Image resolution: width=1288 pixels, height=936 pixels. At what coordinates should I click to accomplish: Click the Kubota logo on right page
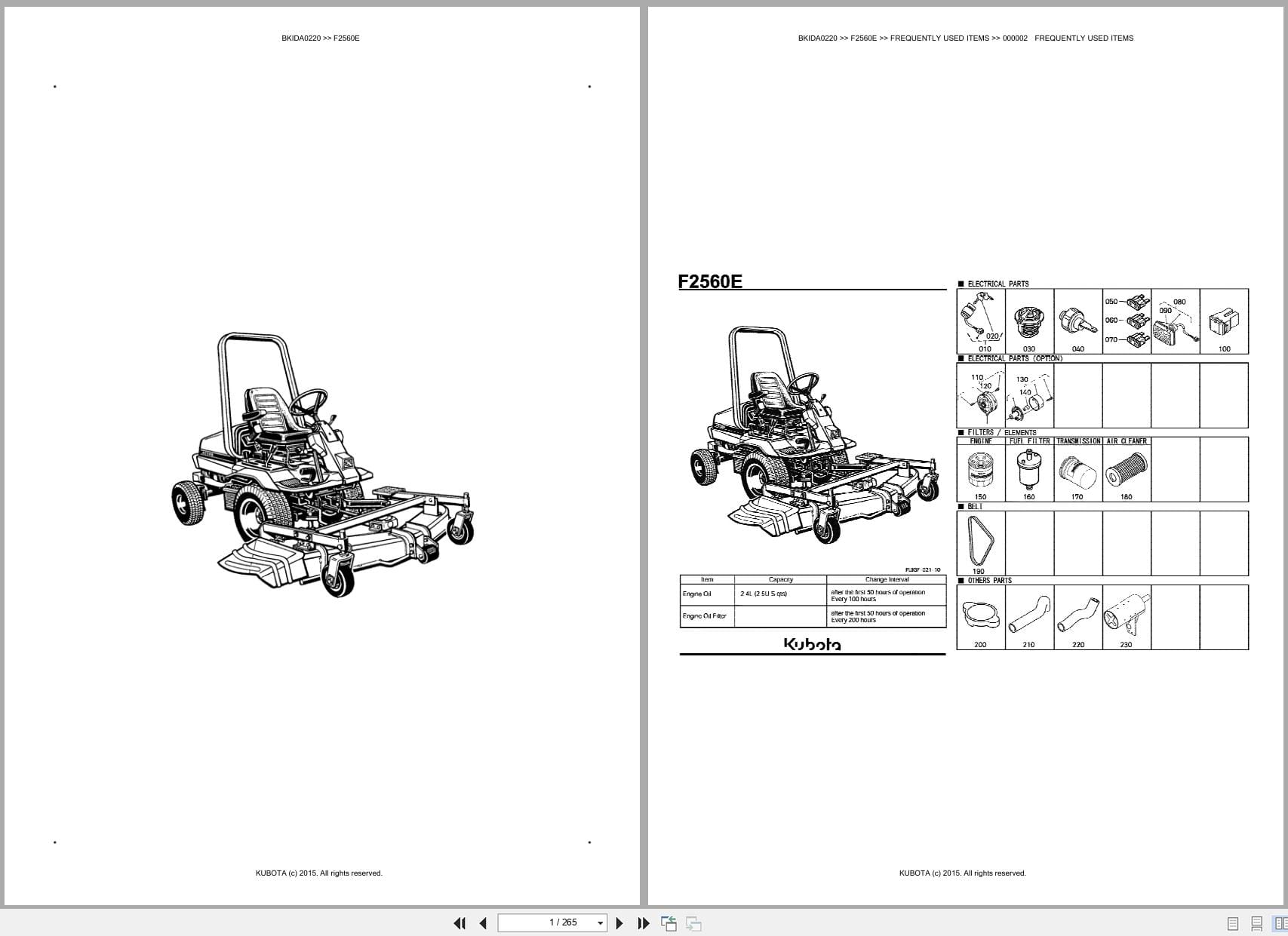point(812,643)
